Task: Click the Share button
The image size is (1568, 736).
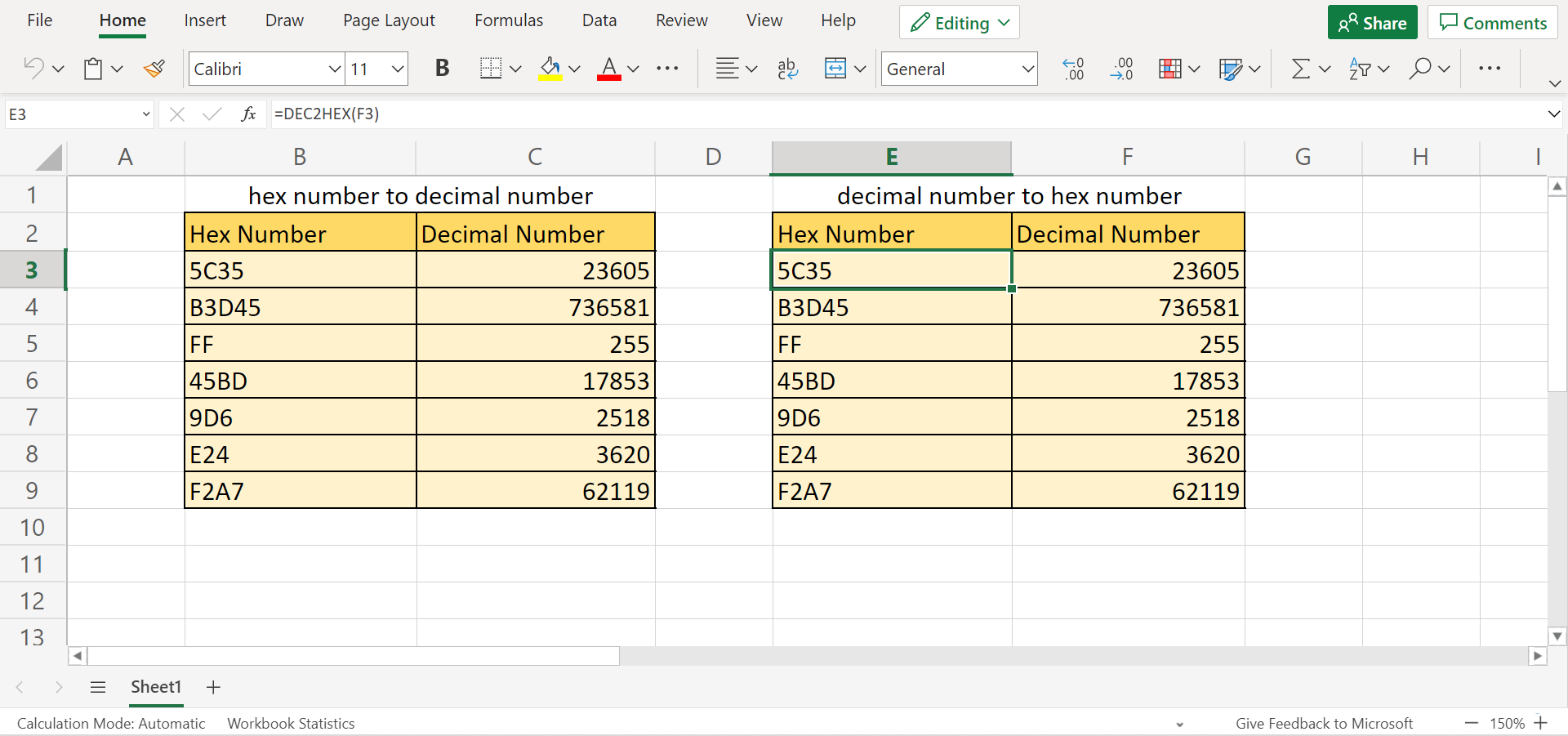Action: coord(1372,22)
